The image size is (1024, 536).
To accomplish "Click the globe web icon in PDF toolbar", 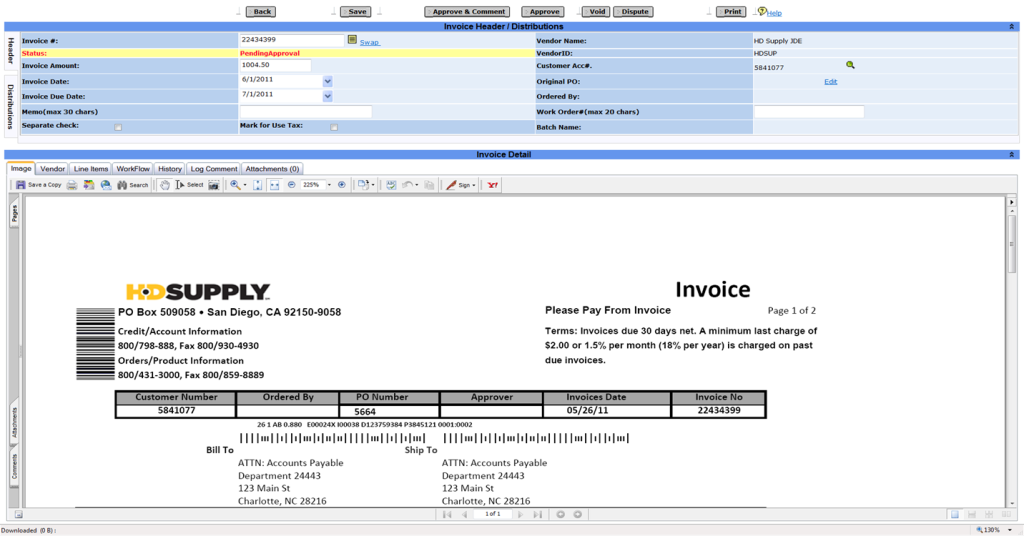I will pyautogui.click(x=106, y=185).
